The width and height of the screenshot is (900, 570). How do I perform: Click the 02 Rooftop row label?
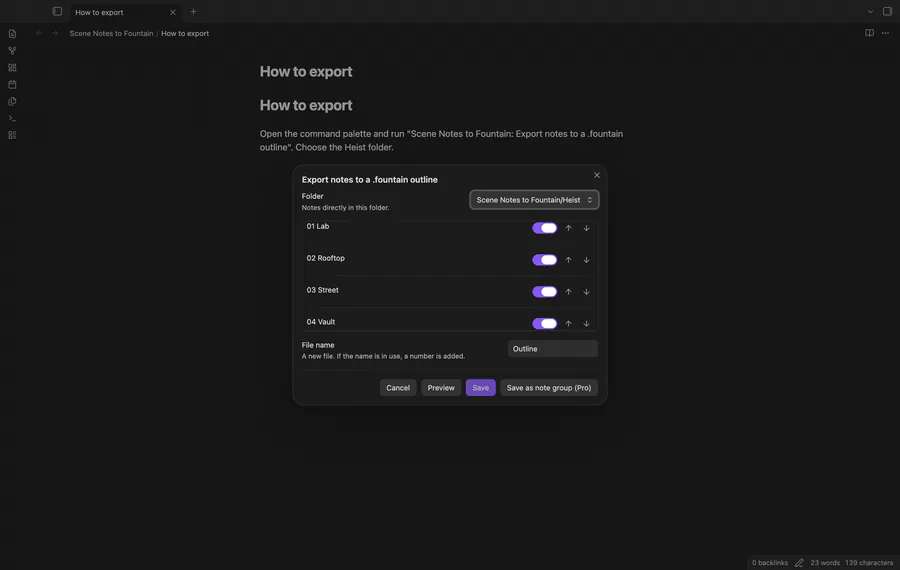[325, 258]
